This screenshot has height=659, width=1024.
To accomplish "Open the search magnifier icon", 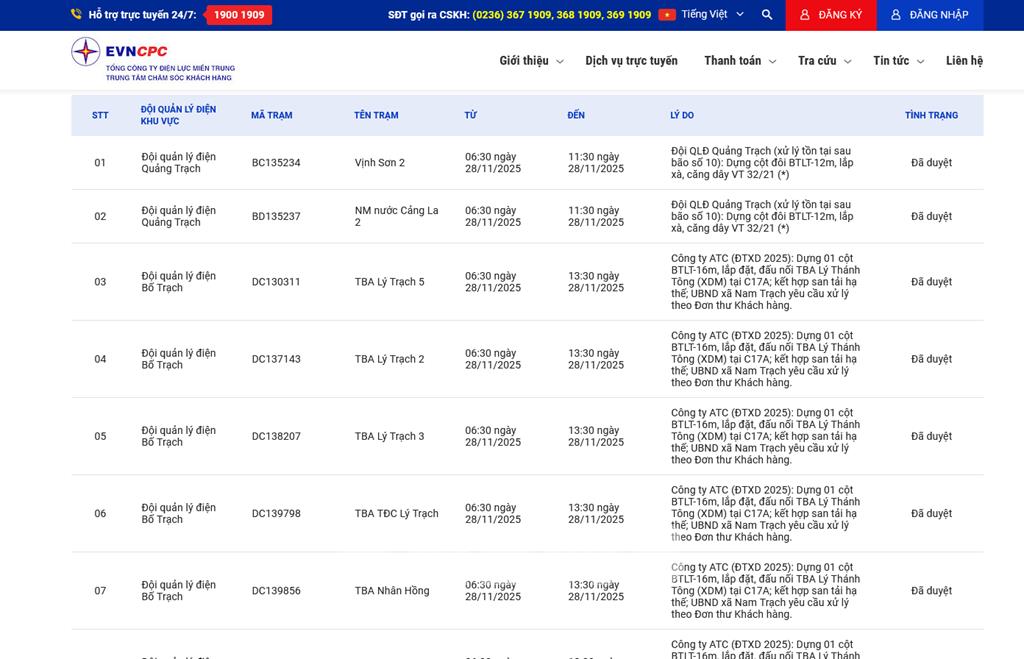I will point(767,15).
